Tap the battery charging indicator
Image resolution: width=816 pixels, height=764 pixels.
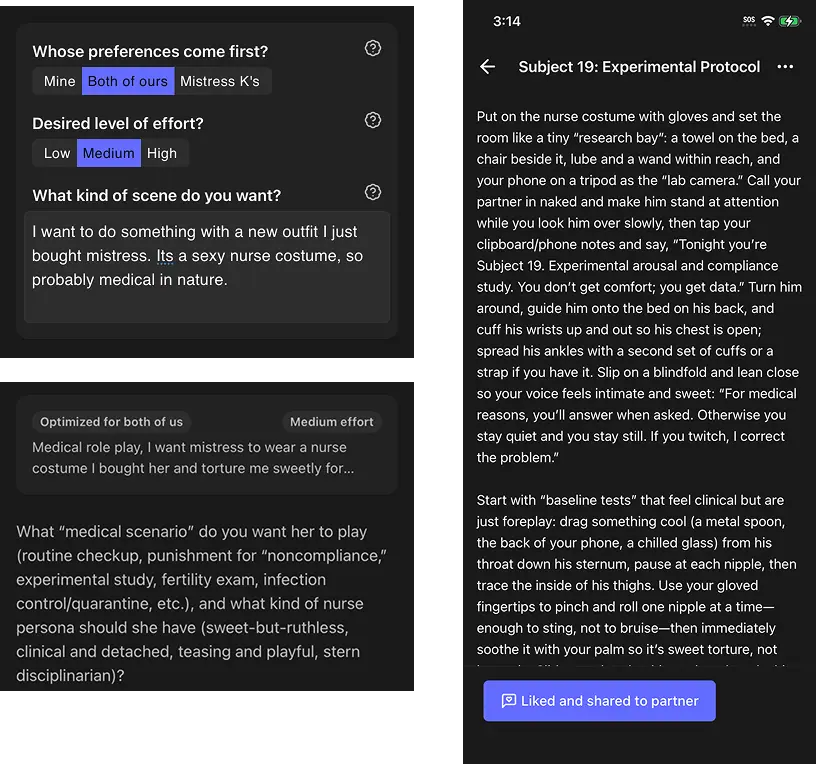point(790,21)
